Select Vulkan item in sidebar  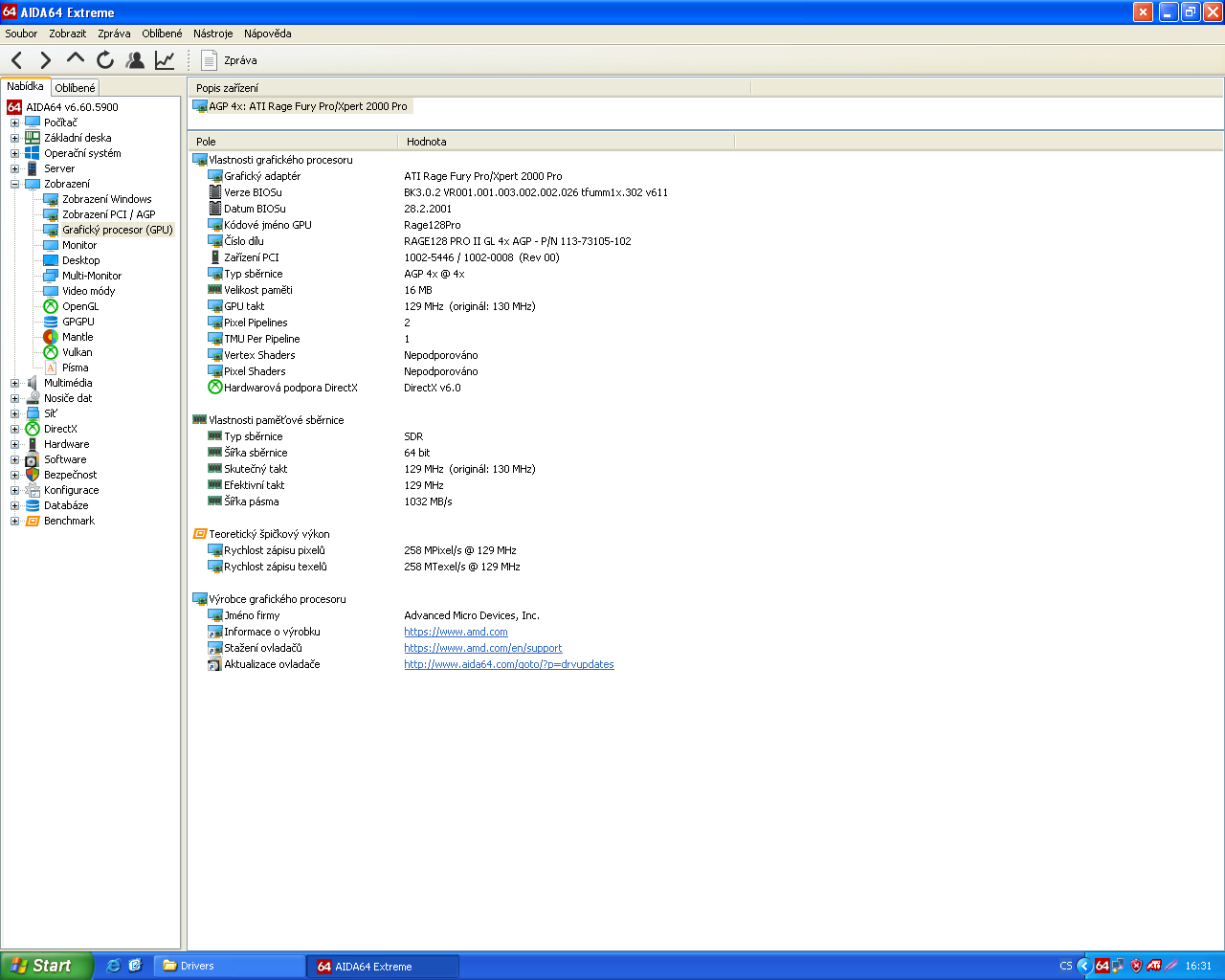pos(77,352)
